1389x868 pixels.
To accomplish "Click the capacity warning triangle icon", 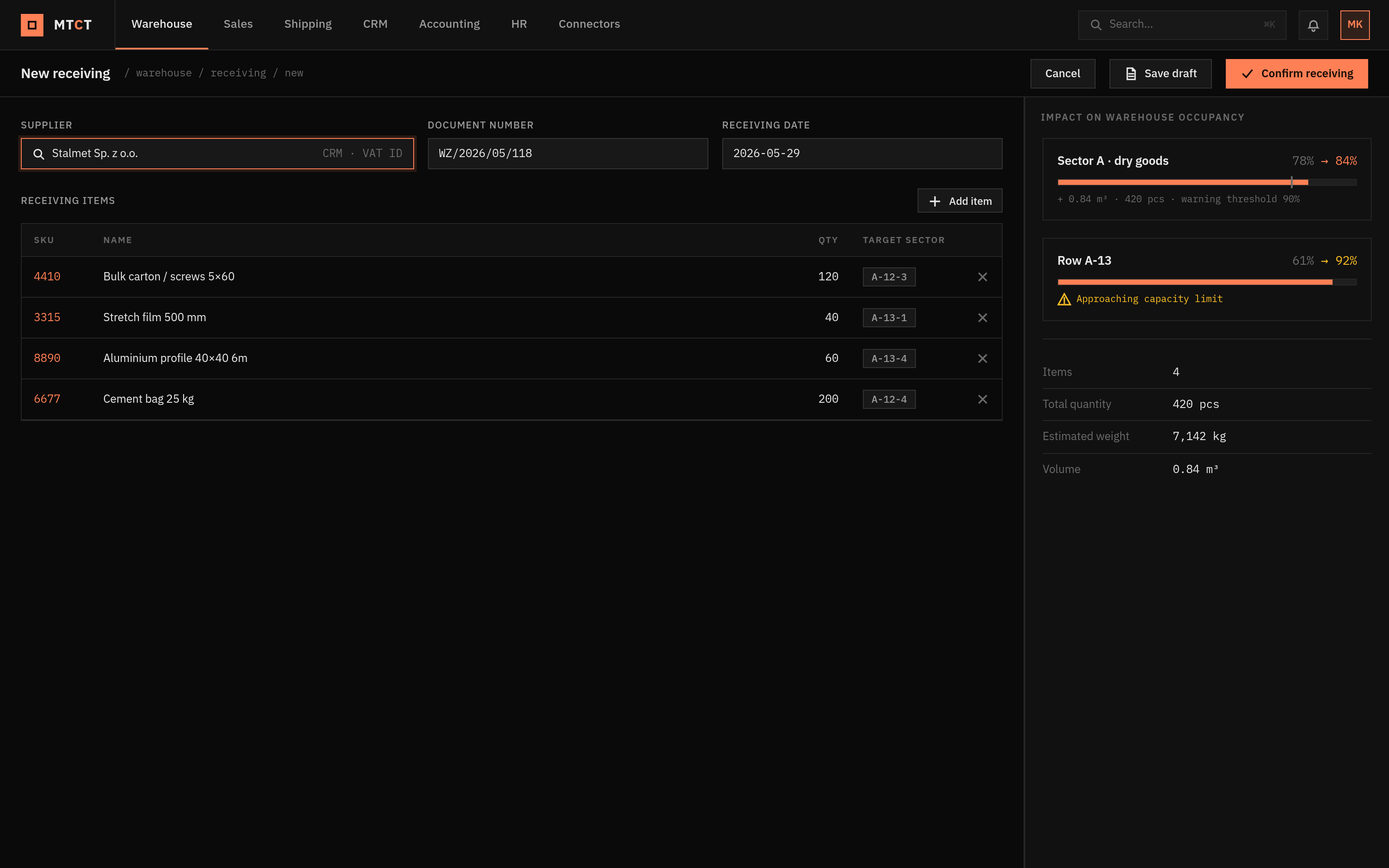I will pos(1064,299).
